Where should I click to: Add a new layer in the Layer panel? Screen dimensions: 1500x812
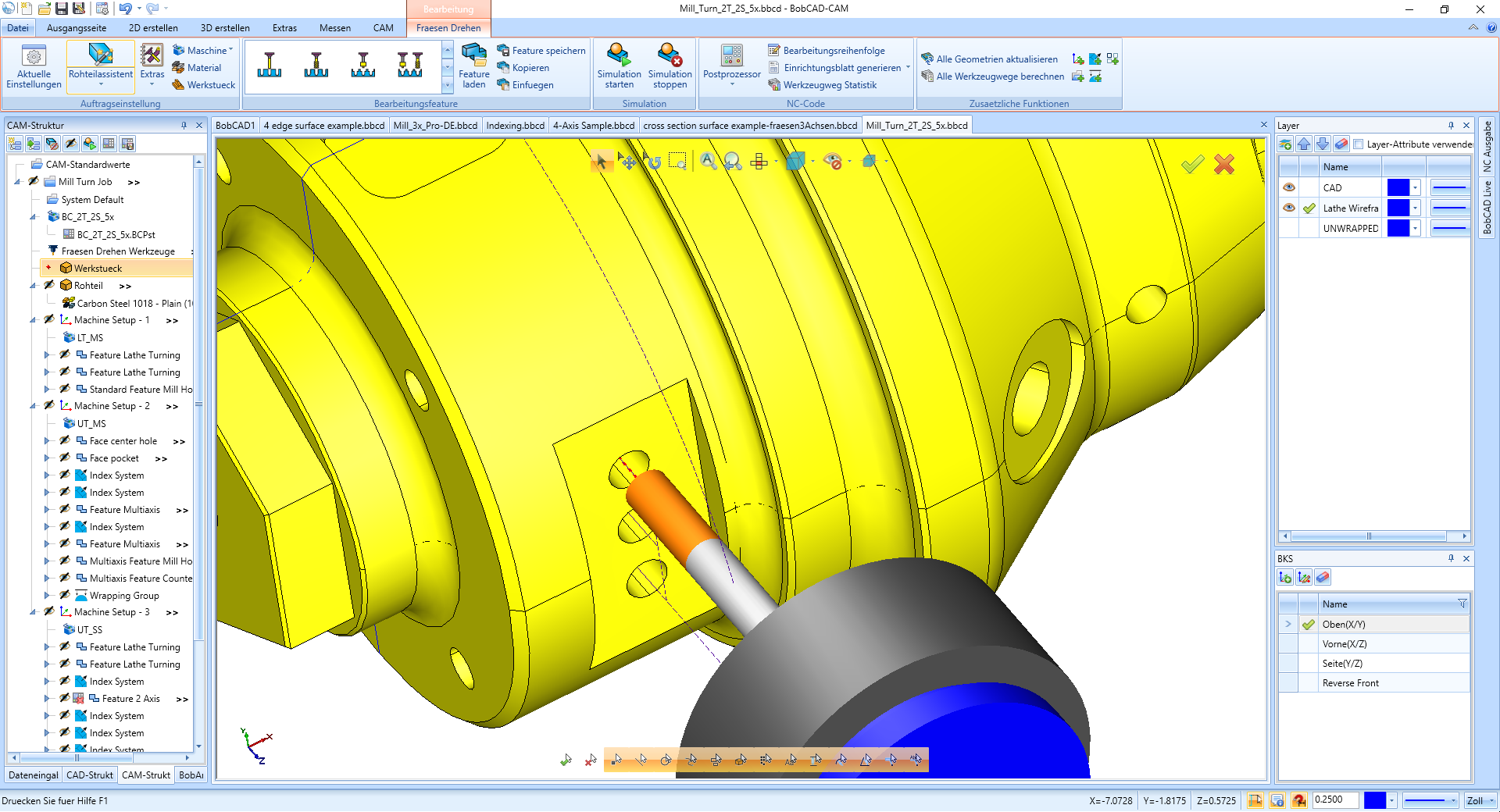(x=1285, y=144)
